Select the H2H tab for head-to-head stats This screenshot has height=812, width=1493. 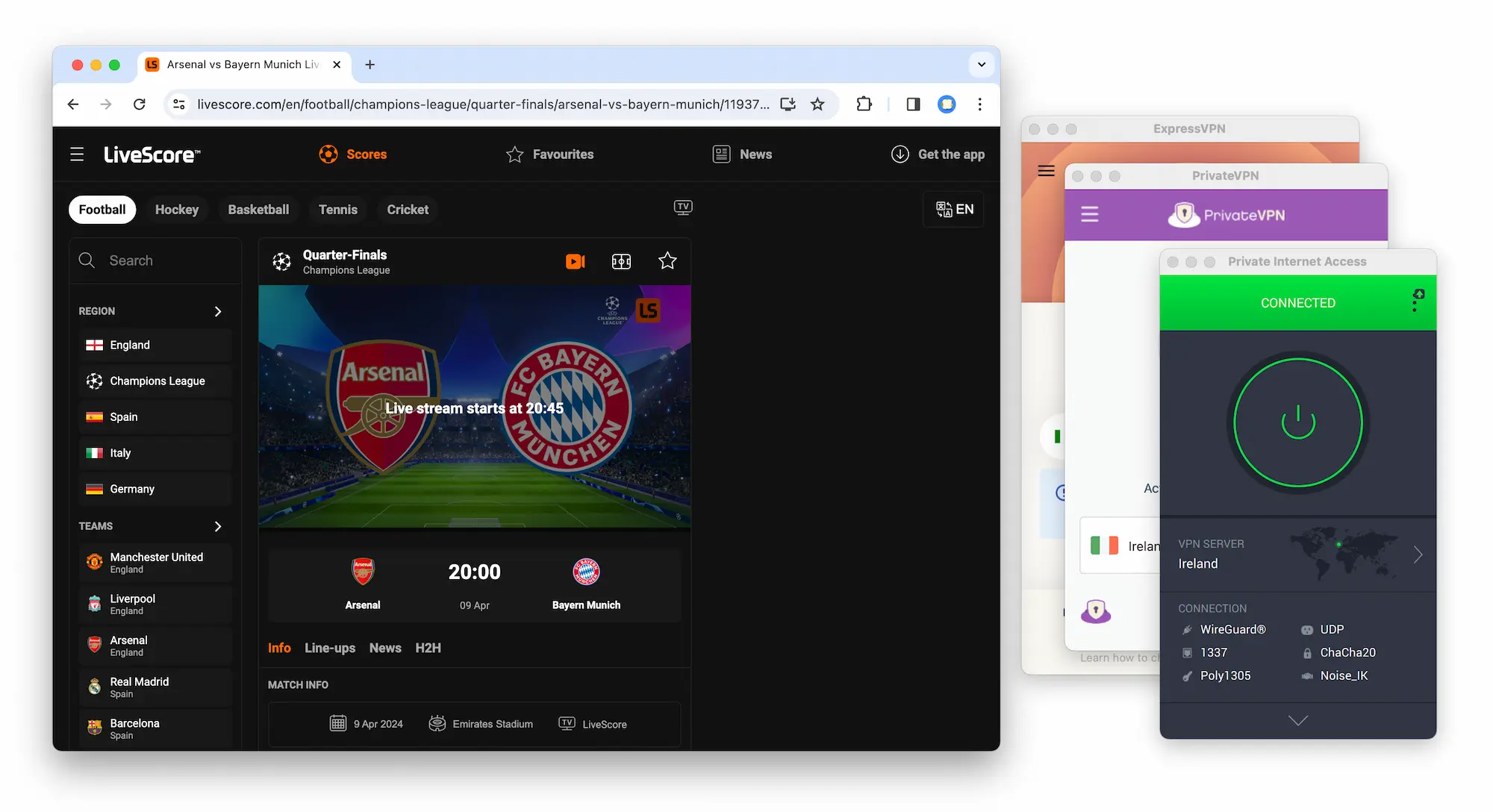pos(427,648)
